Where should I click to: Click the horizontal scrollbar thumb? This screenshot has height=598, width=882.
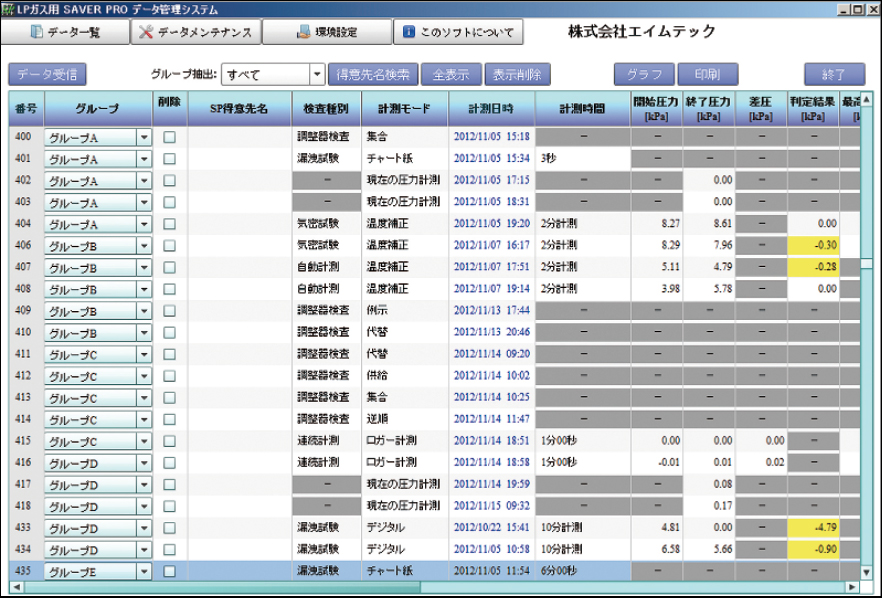point(222,587)
